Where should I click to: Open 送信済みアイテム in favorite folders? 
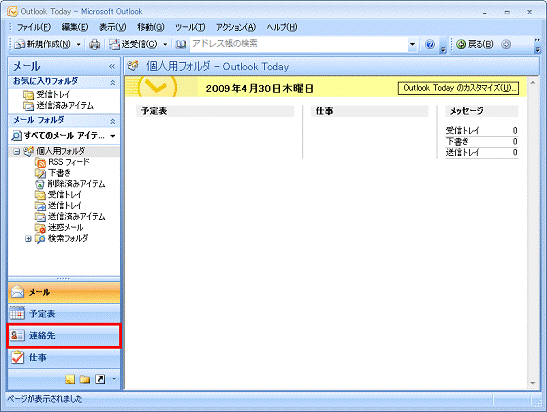click(65, 105)
